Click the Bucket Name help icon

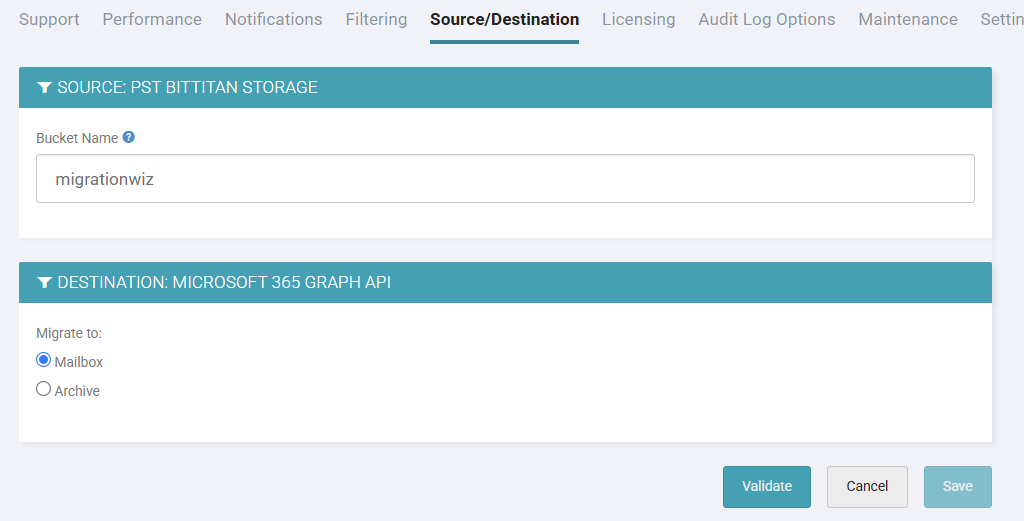tap(129, 137)
